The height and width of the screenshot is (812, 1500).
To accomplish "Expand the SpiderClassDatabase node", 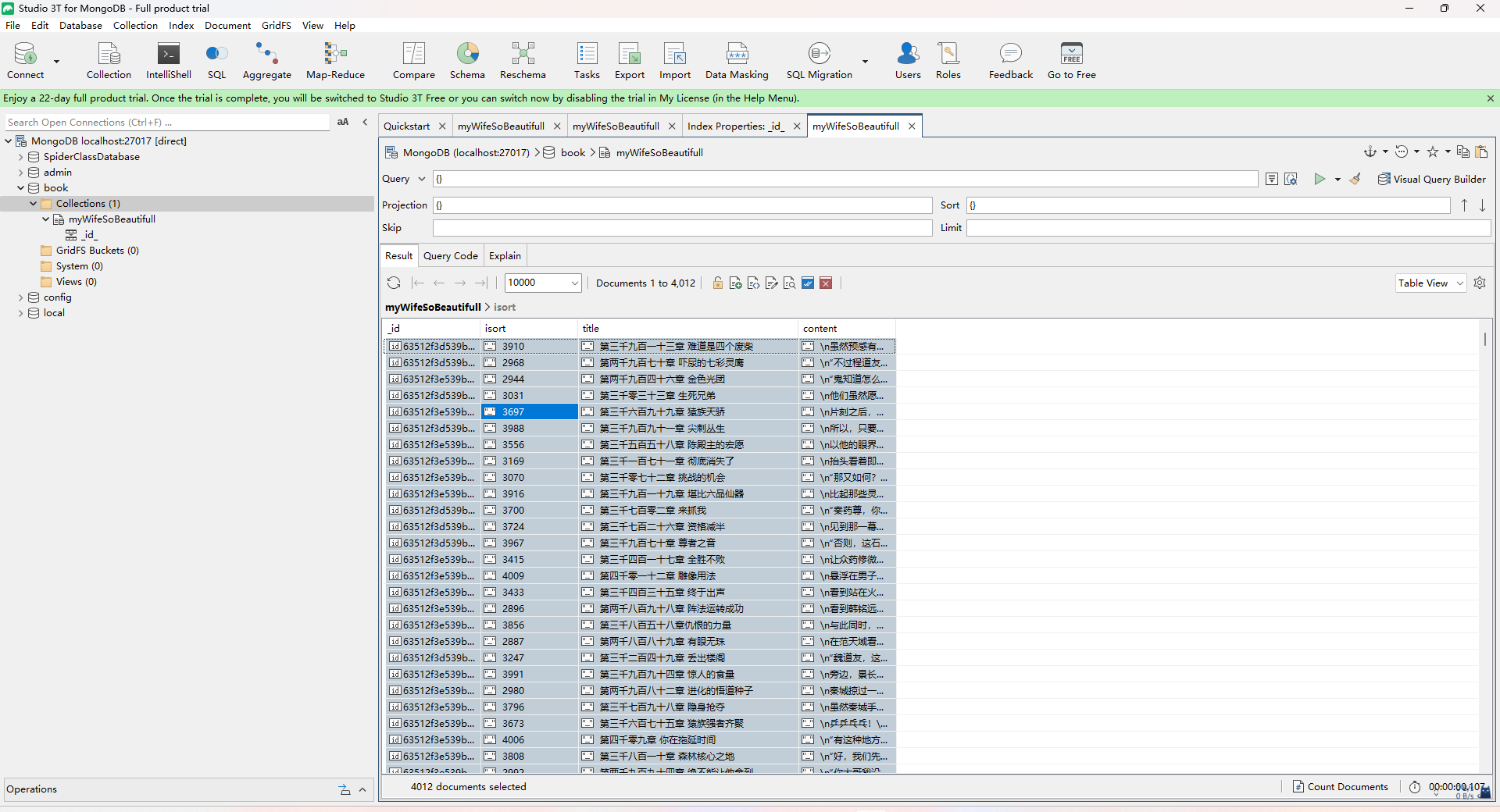I will 21,157.
